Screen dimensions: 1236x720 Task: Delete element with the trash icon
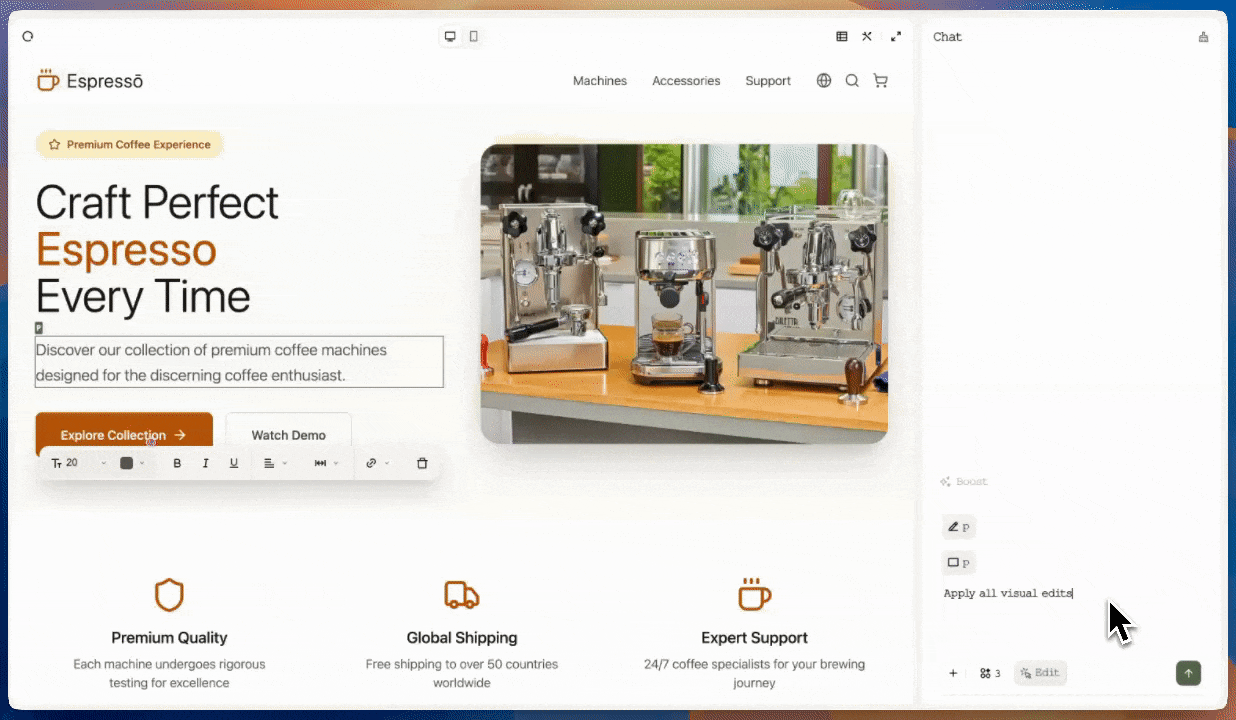[422, 463]
